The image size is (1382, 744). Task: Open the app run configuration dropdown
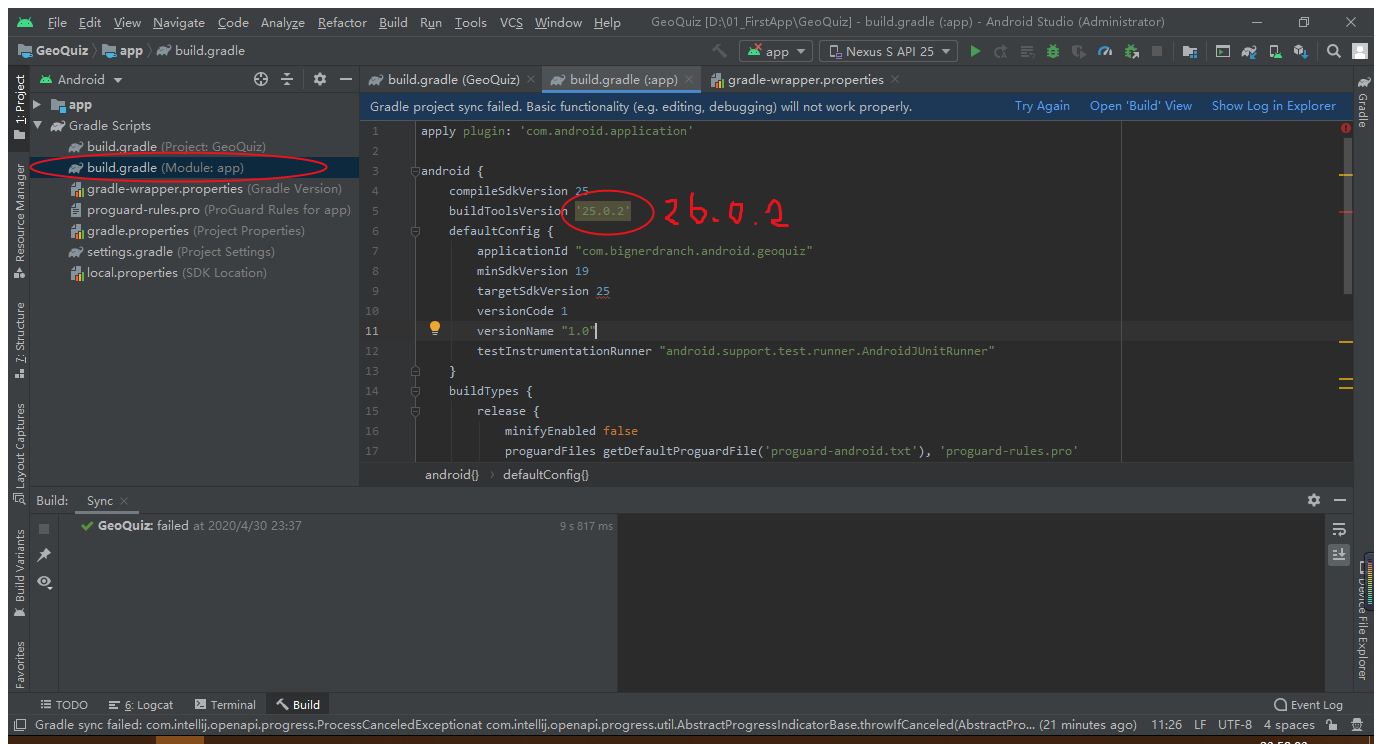click(x=776, y=51)
